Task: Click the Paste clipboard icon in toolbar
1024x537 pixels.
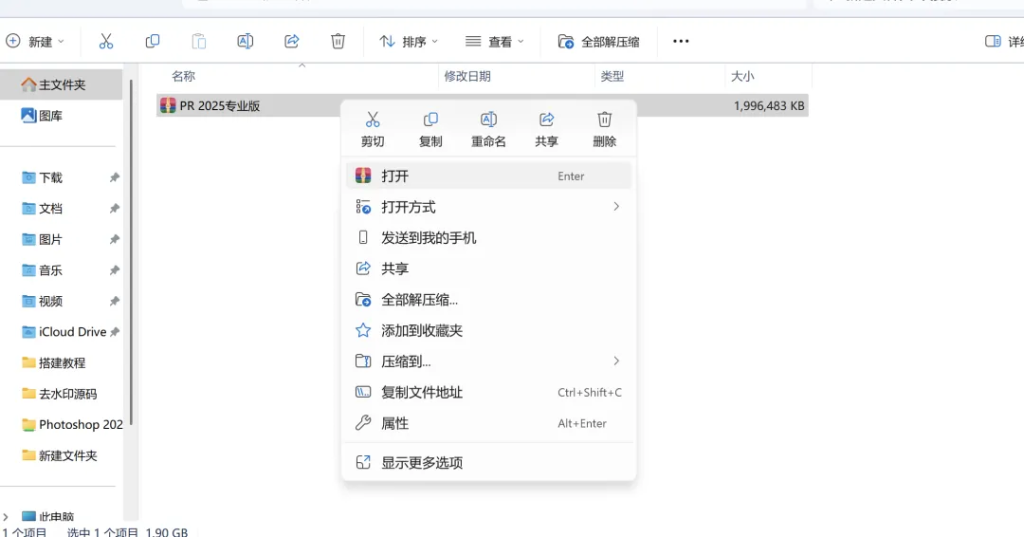Action: point(199,42)
